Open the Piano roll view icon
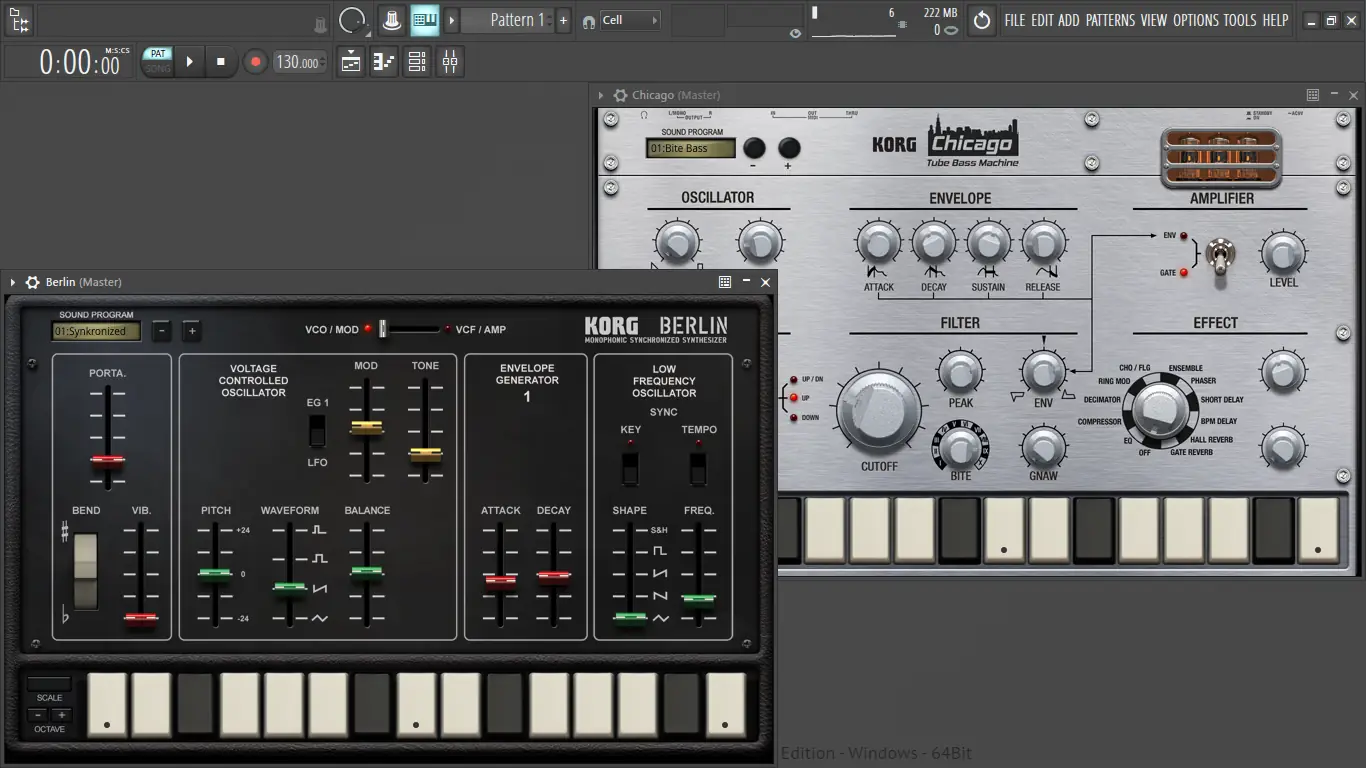 pyautogui.click(x=384, y=62)
